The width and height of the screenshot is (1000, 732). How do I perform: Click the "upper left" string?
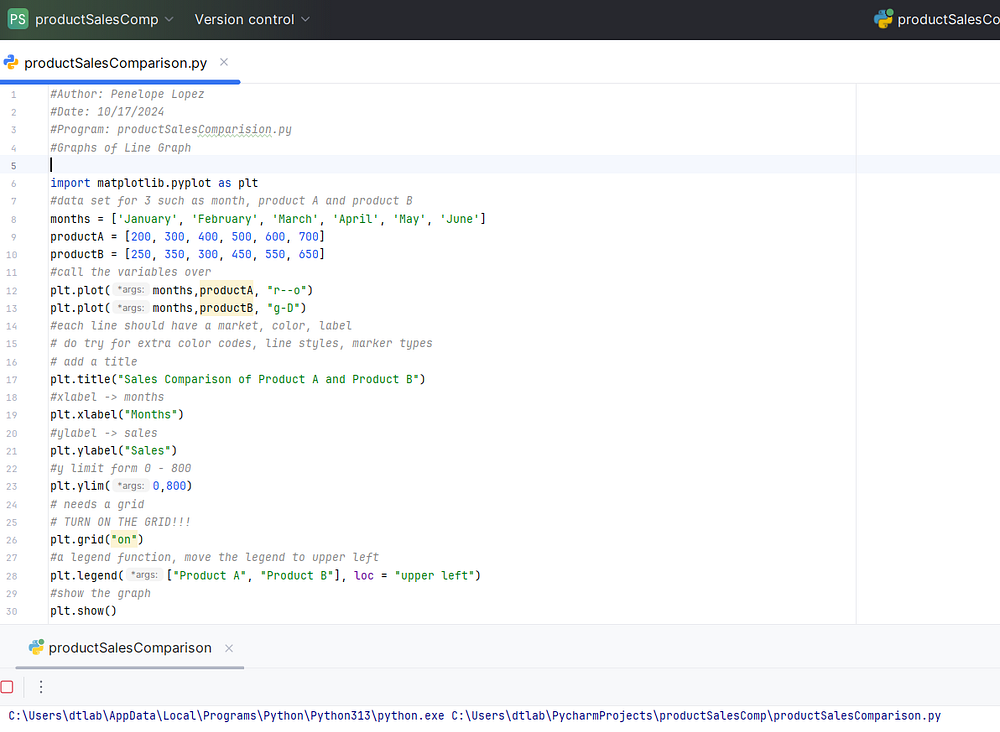(x=434, y=575)
